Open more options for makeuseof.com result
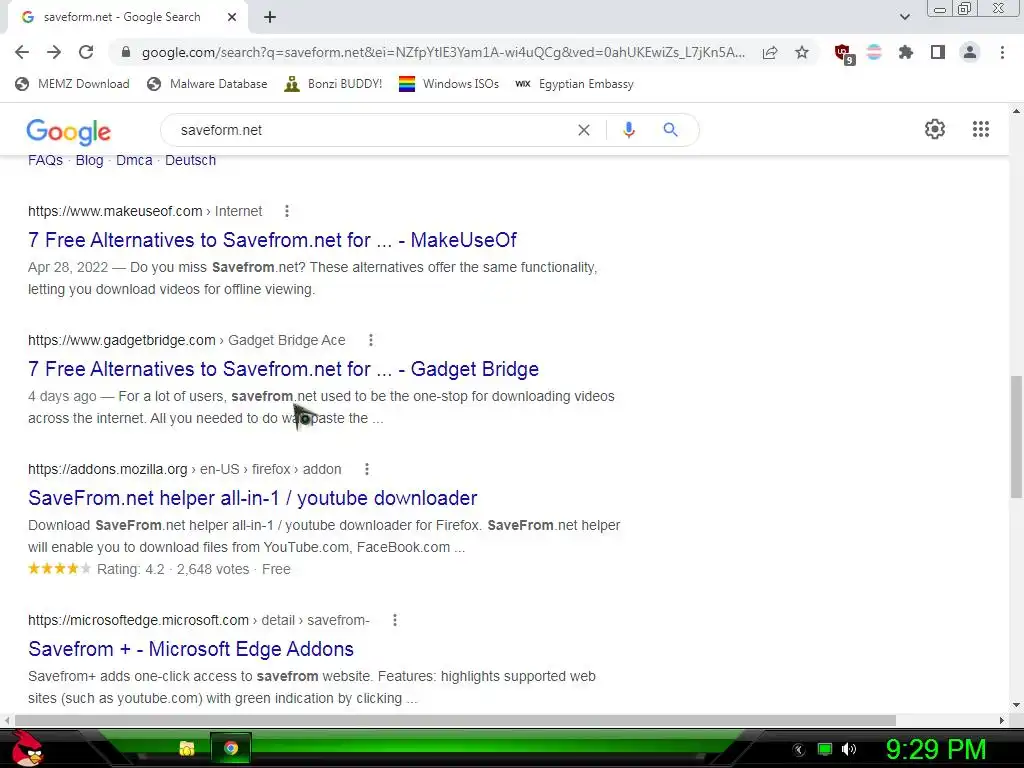 (x=287, y=211)
